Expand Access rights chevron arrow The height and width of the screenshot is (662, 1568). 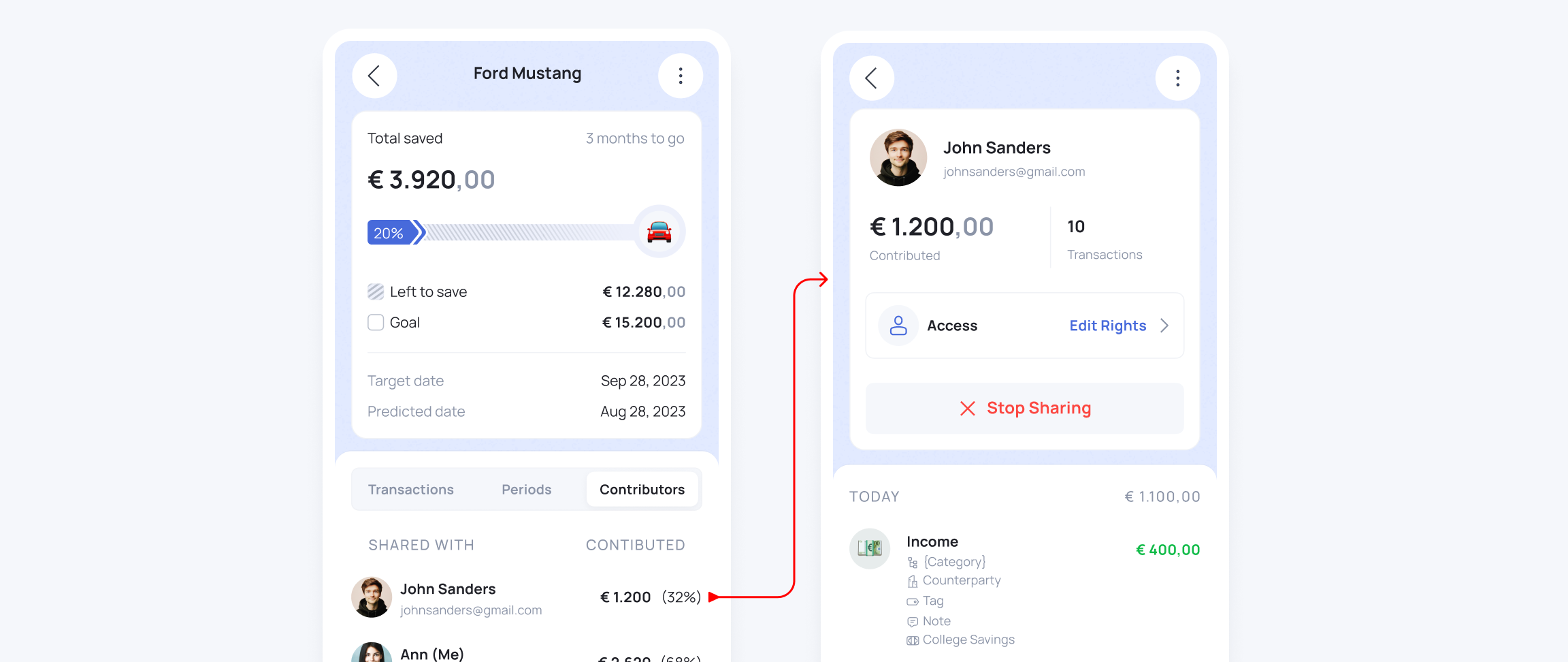pos(1164,326)
